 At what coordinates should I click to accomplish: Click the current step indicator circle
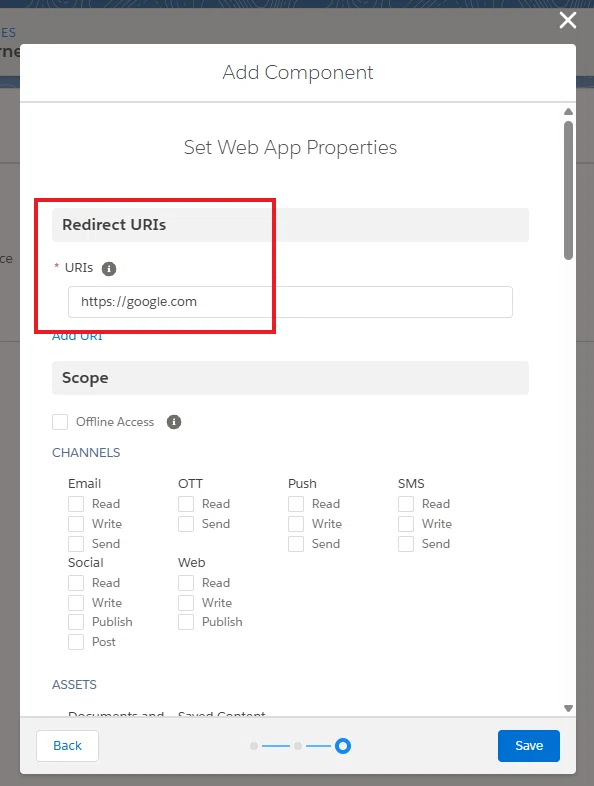coord(343,746)
